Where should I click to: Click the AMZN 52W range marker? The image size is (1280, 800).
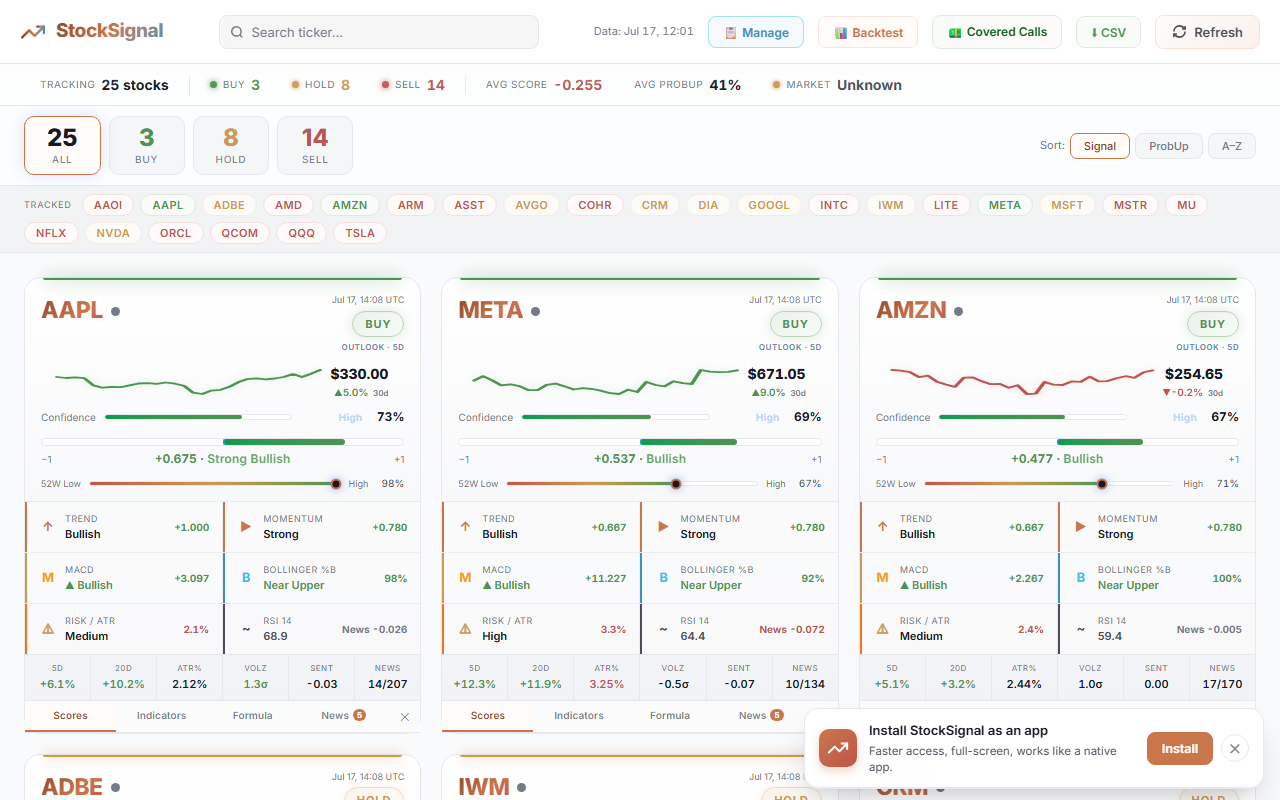coord(1102,484)
